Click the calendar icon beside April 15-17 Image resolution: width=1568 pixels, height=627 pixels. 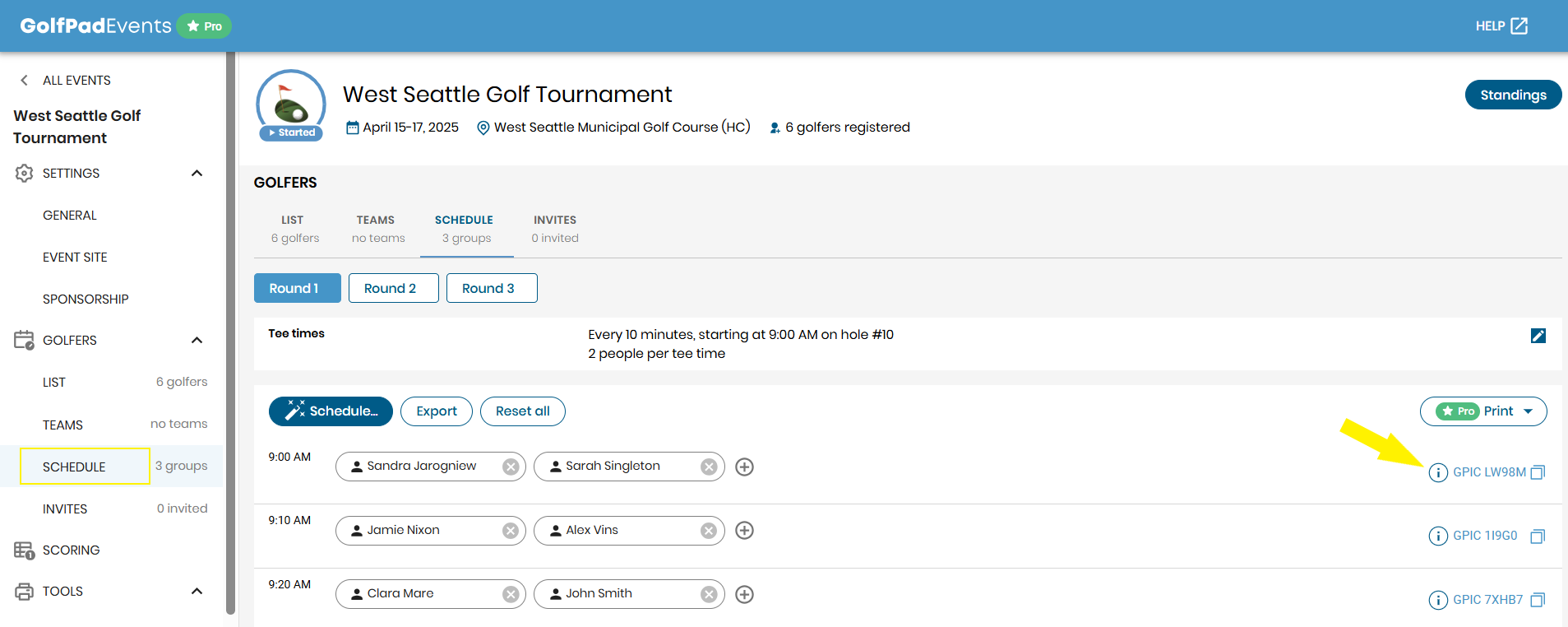click(353, 128)
